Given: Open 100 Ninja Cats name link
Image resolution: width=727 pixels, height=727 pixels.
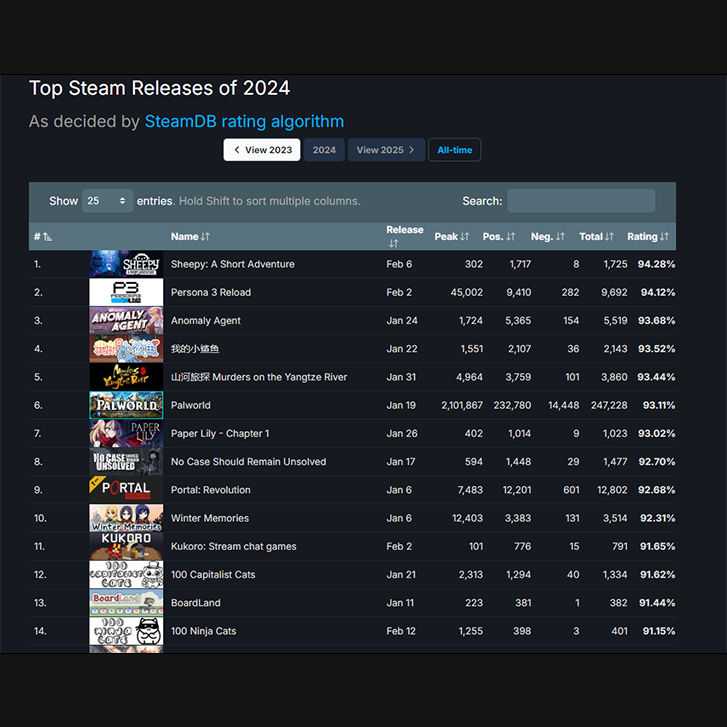Looking at the screenshot, I should (x=204, y=631).
